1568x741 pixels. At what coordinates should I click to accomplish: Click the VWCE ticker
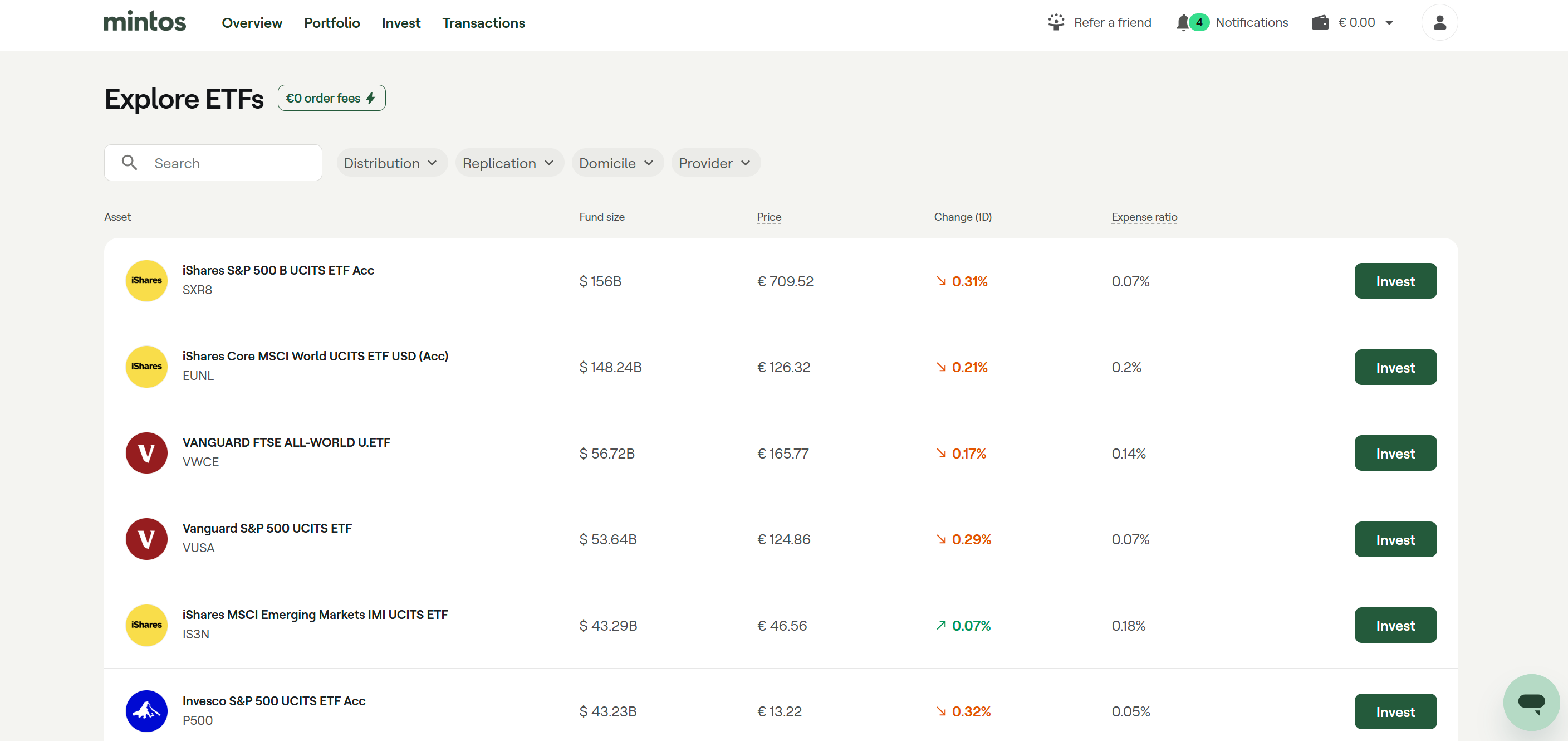pyautogui.click(x=200, y=462)
